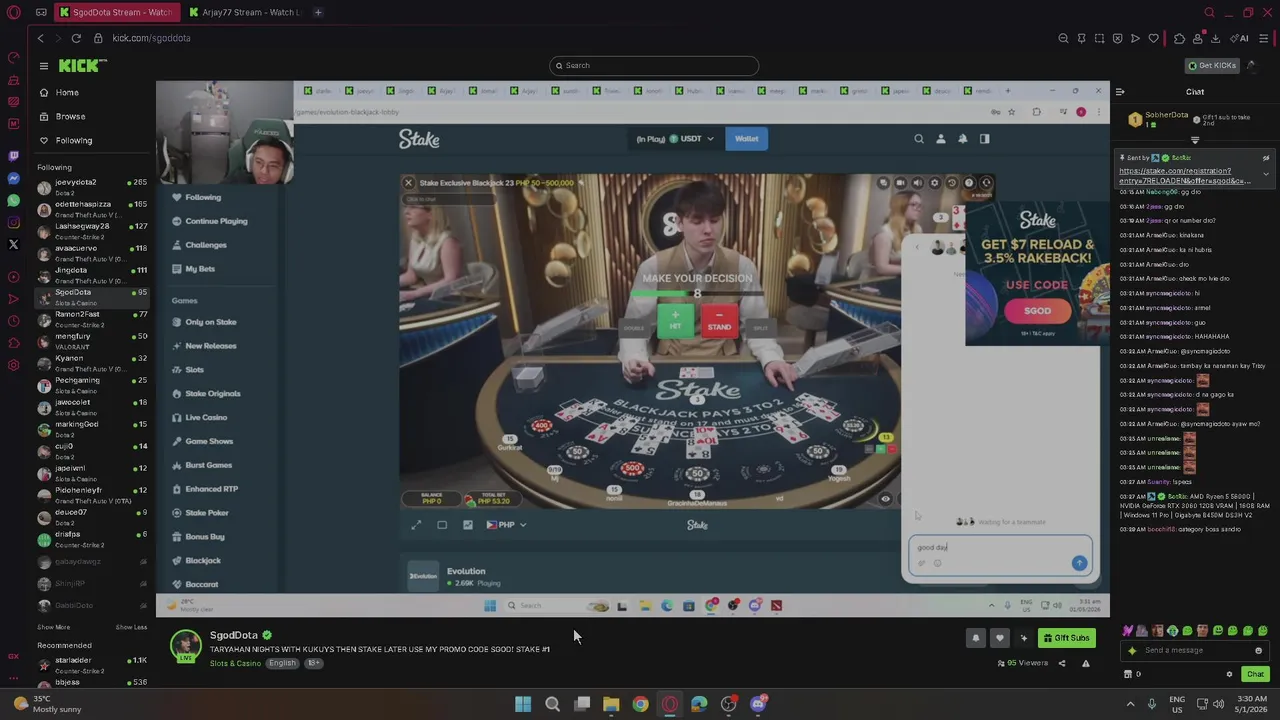Open Twitch in the Opera GX sidebar

click(13, 156)
